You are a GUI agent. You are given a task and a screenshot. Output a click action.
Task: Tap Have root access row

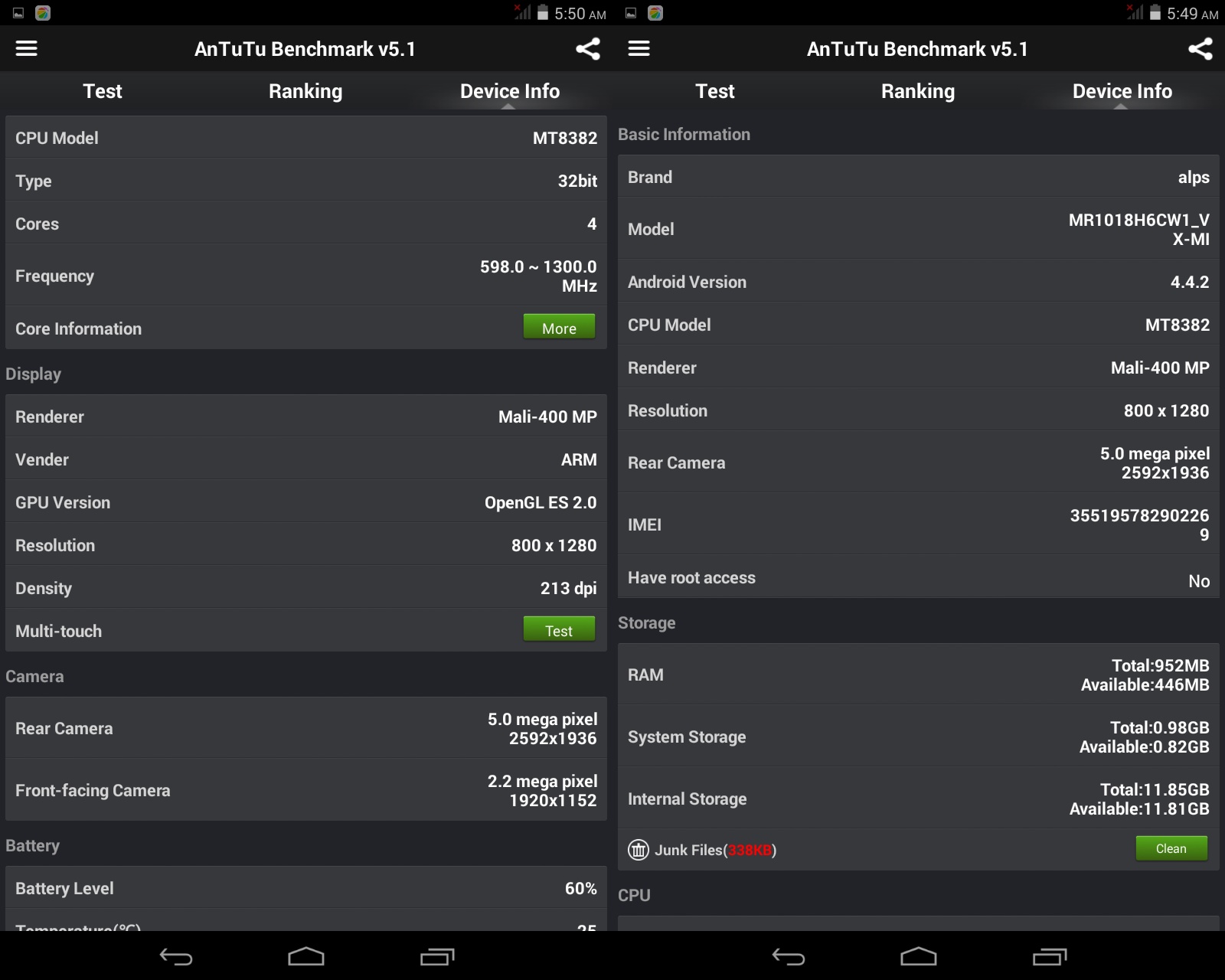tap(919, 577)
